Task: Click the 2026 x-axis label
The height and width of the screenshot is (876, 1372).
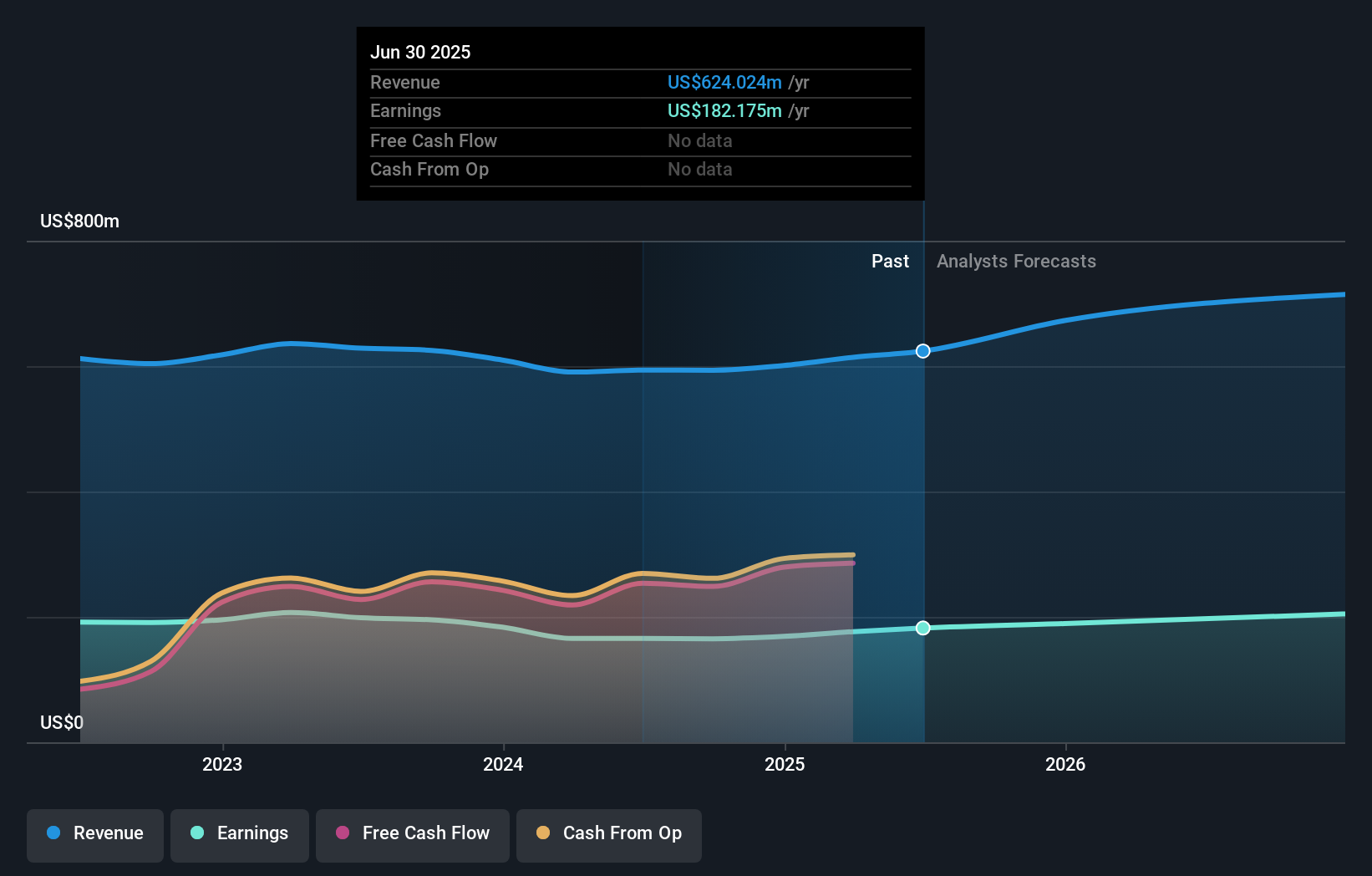Action: tap(1065, 764)
